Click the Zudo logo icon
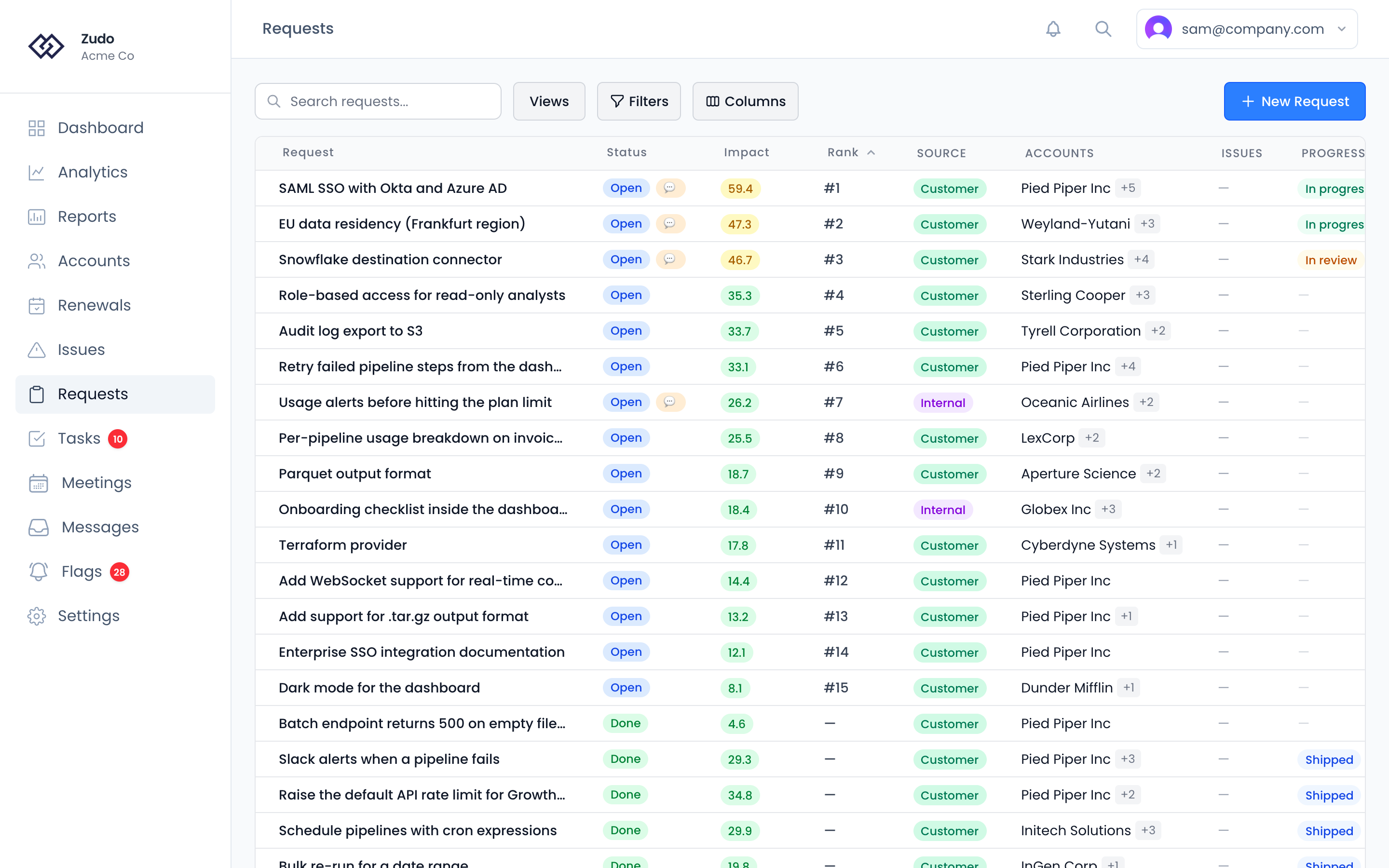 click(x=46, y=46)
